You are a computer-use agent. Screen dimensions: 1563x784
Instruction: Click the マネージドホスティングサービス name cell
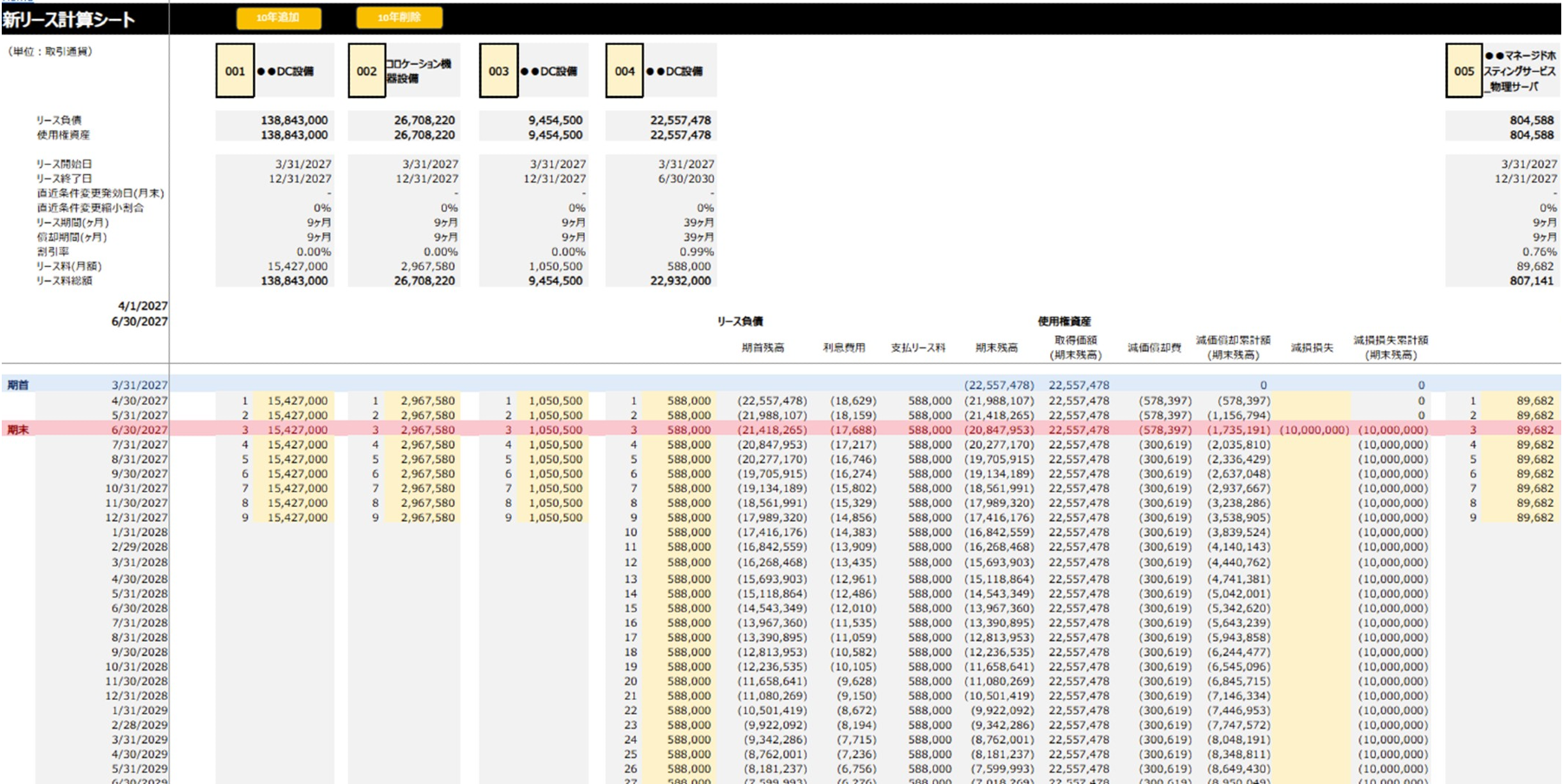coord(1521,71)
